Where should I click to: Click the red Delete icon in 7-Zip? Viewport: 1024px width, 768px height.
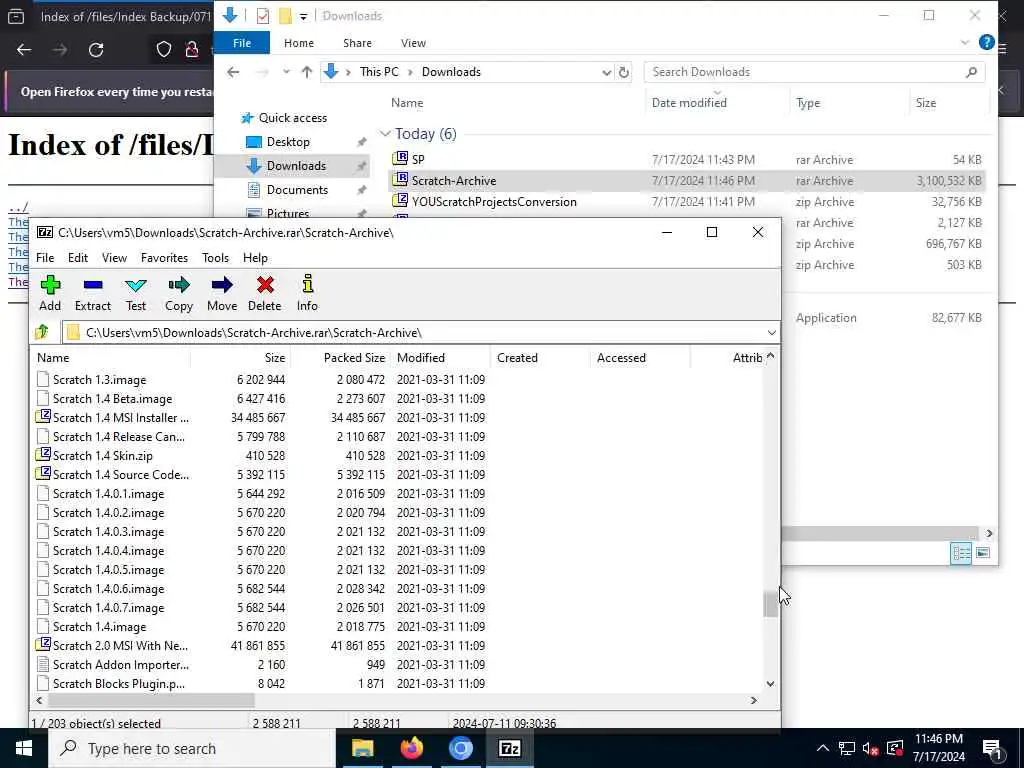(264, 293)
